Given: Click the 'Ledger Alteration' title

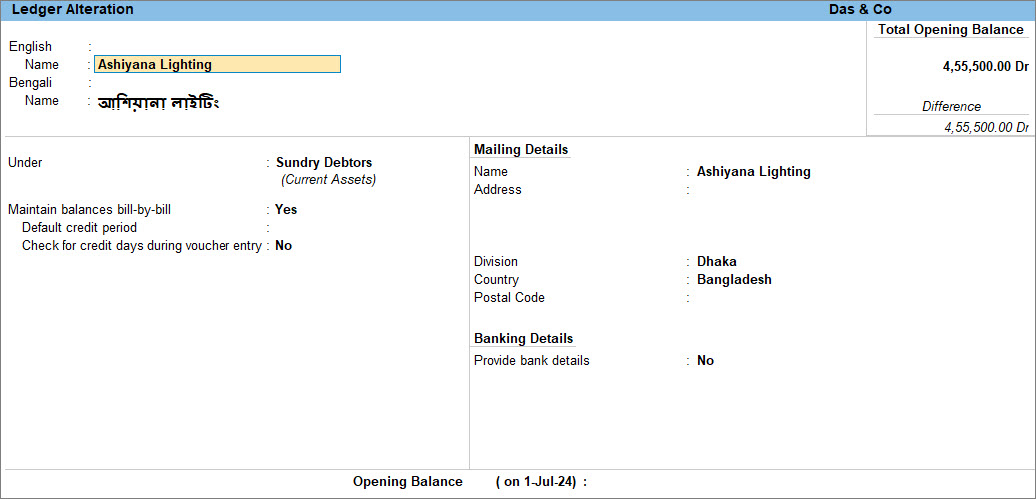Looking at the screenshot, I should (73, 9).
